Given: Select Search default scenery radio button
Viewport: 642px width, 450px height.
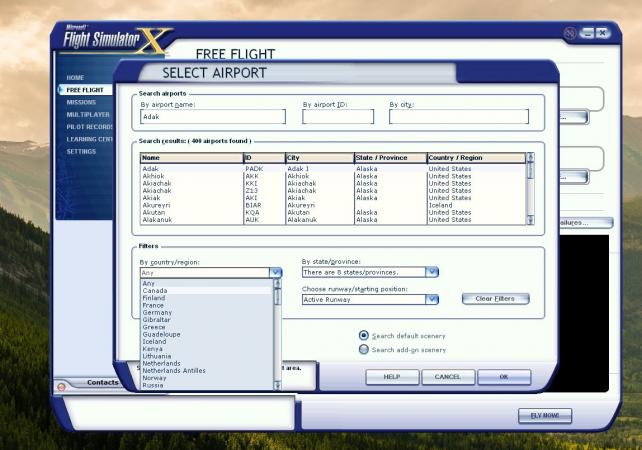Looking at the screenshot, I should (x=364, y=335).
